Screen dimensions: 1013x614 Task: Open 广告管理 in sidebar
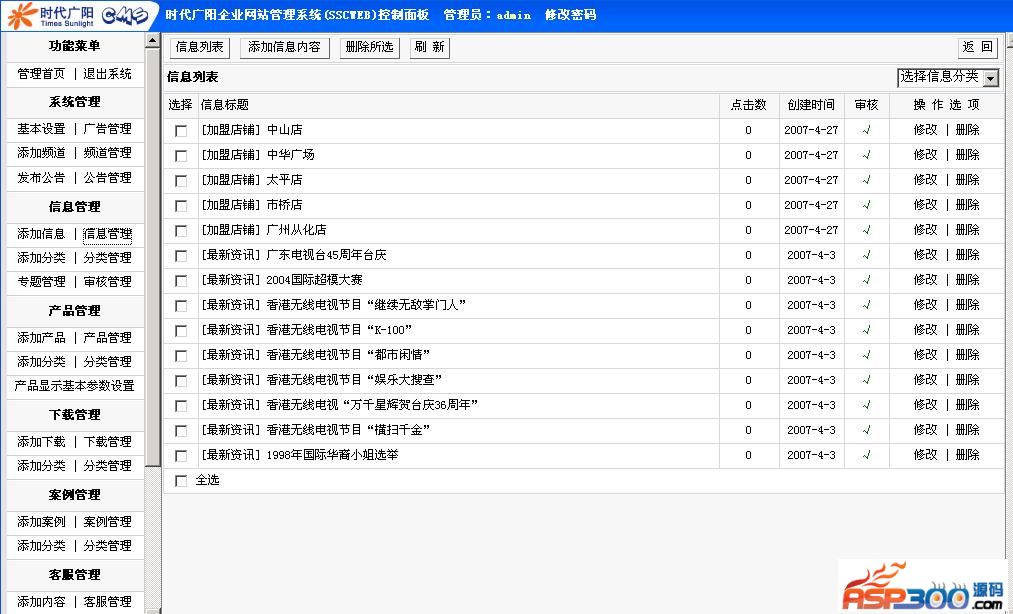107,129
